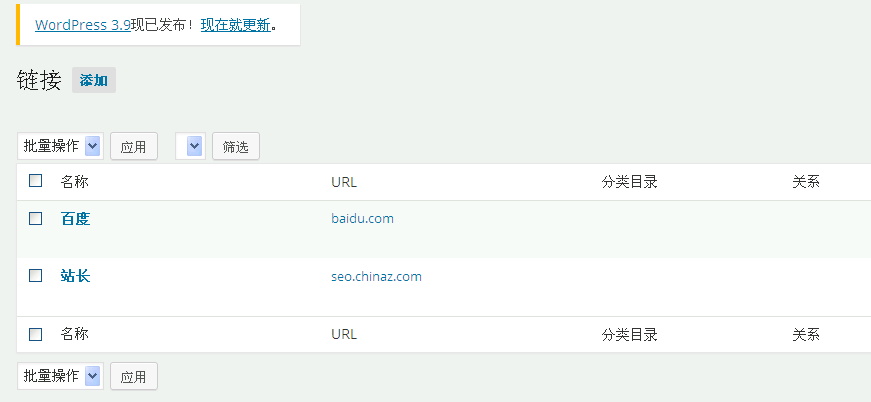Sort by 名称 column in header
The image size is (871, 402).
(x=74, y=182)
